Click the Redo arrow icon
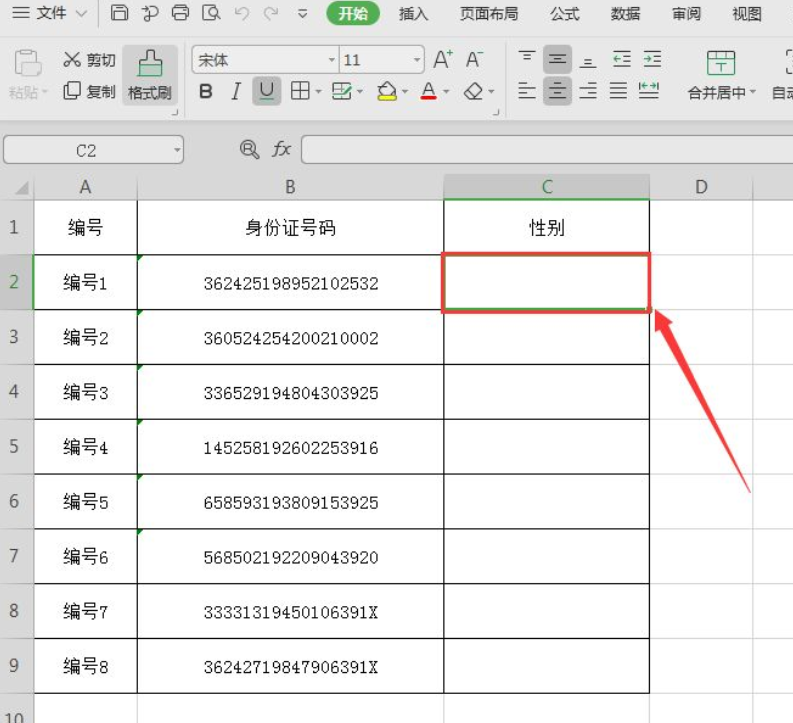Viewport: 793px width, 723px height. pyautogui.click(x=271, y=13)
